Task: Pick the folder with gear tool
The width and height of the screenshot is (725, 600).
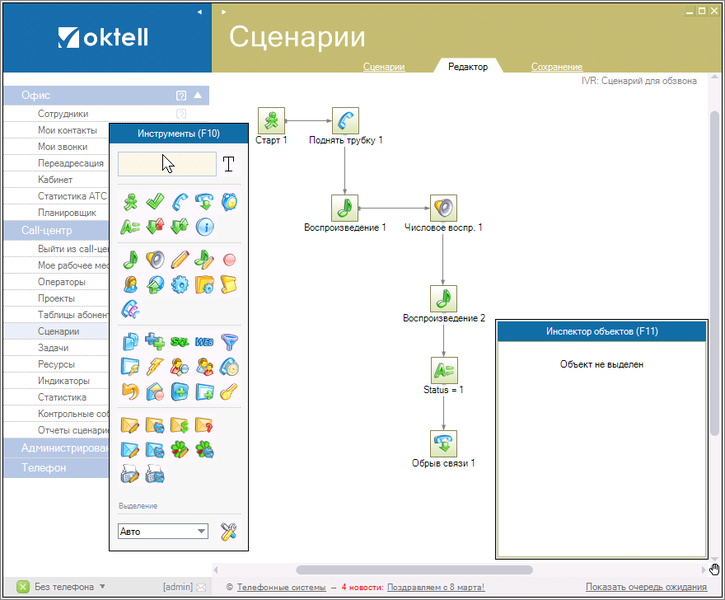Action: pyautogui.click(x=204, y=284)
